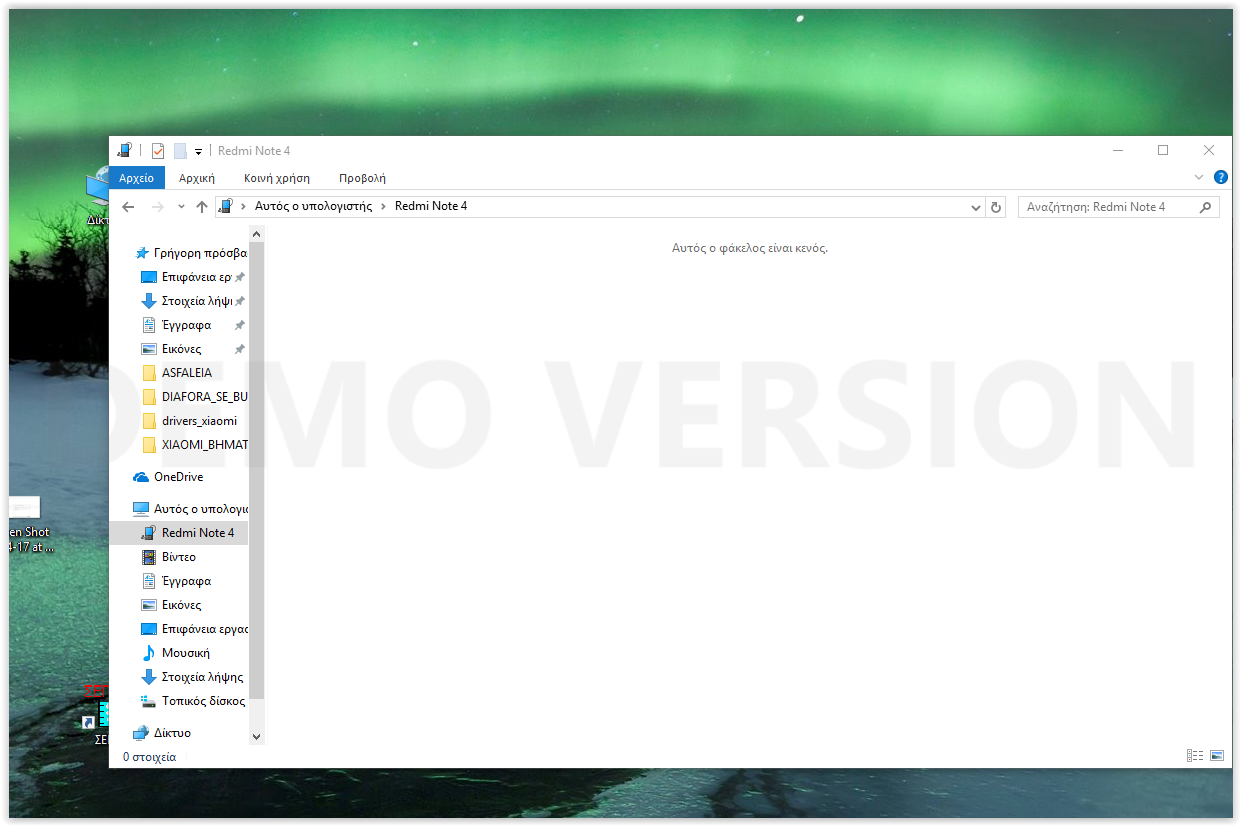Image resolution: width=1241 pixels, height=826 pixels.
Task: Expand the ribbon using the chevron
Action: 1200,177
